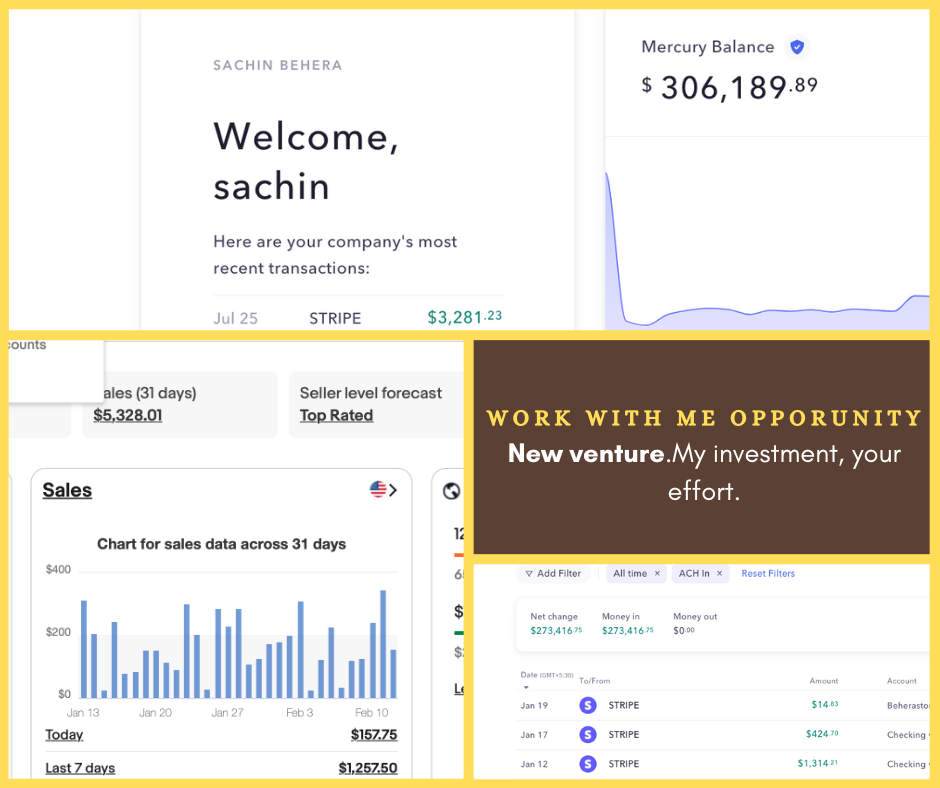Screen dimensions: 940x788
Task: Click the Reset Filters link
Action: 768,574
